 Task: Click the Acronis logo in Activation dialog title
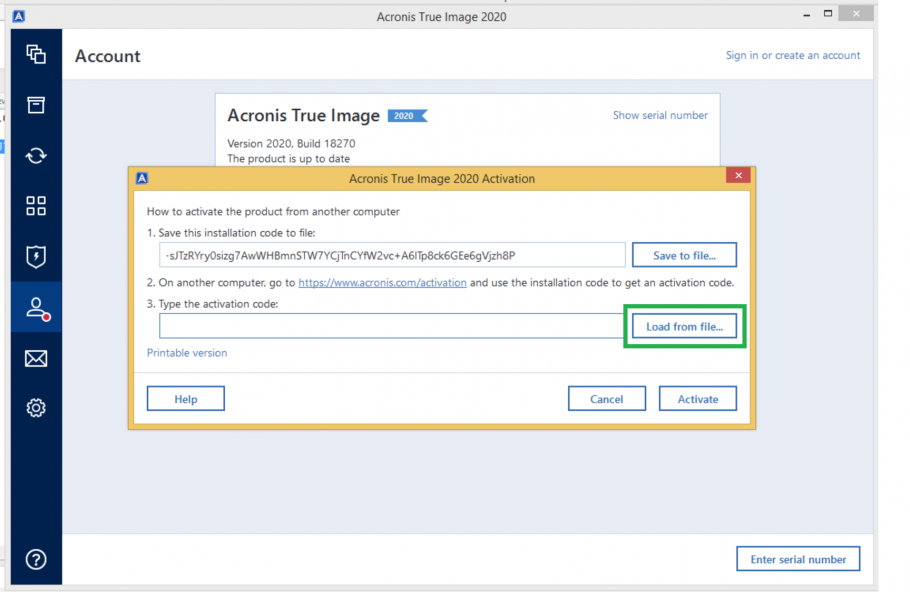tap(142, 178)
